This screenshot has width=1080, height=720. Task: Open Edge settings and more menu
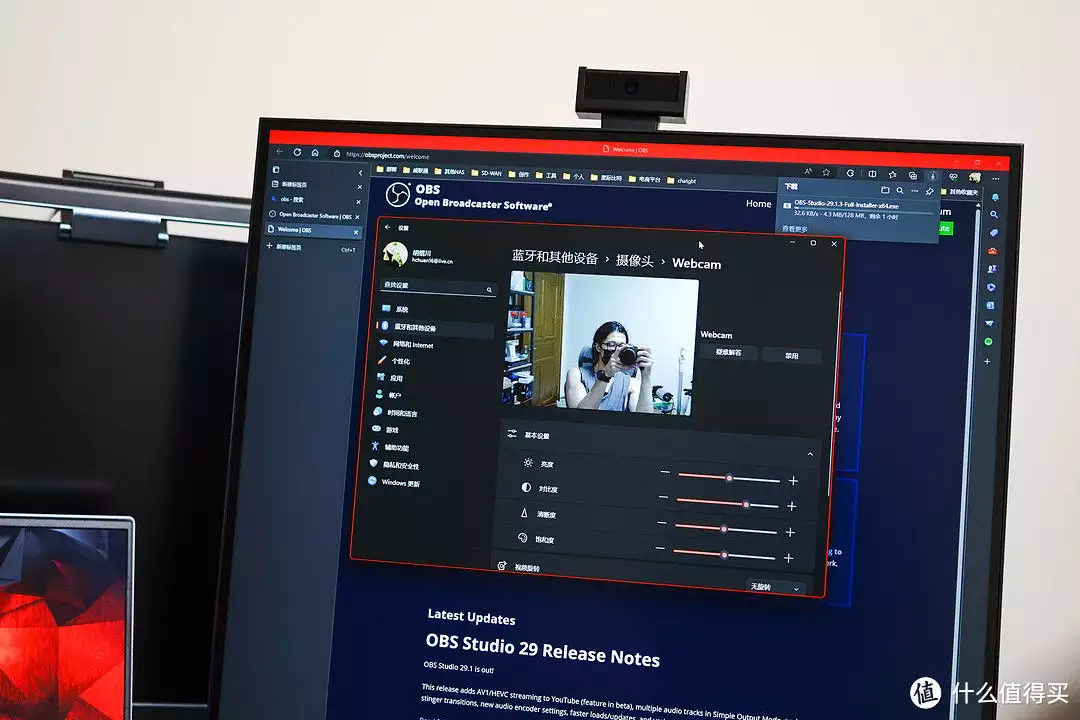click(x=995, y=178)
